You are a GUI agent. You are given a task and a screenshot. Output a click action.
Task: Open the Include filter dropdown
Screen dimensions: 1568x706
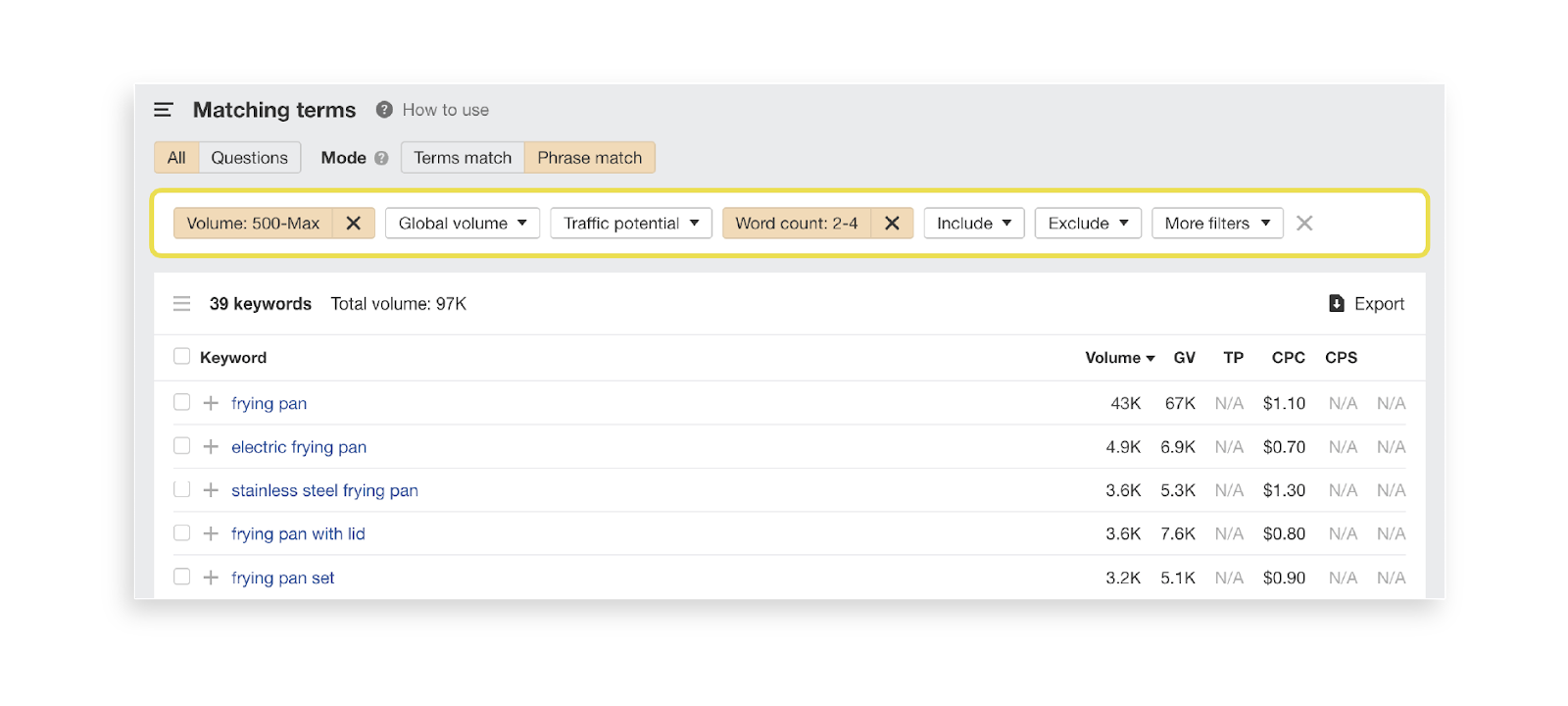974,224
